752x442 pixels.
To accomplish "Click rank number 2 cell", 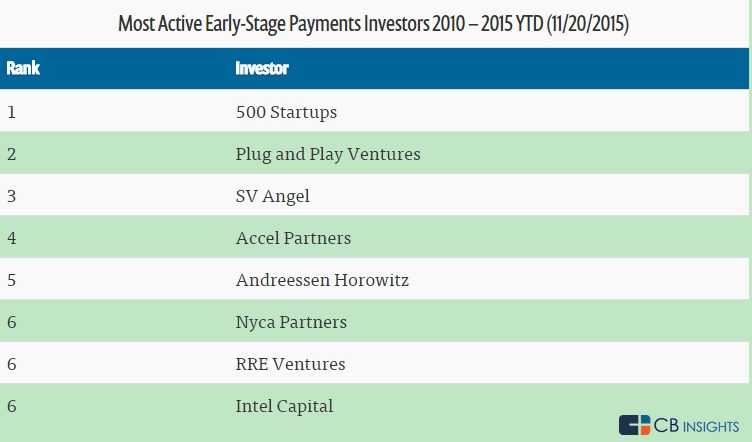I will point(12,154).
